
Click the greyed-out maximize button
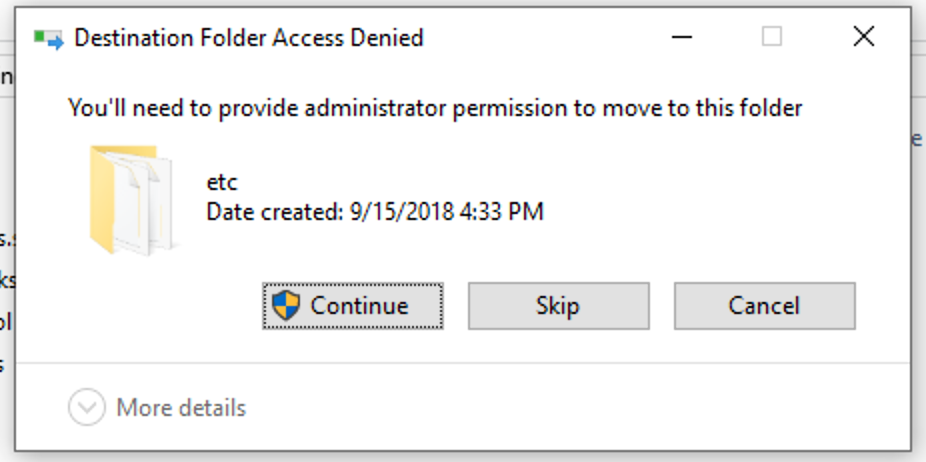point(772,37)
